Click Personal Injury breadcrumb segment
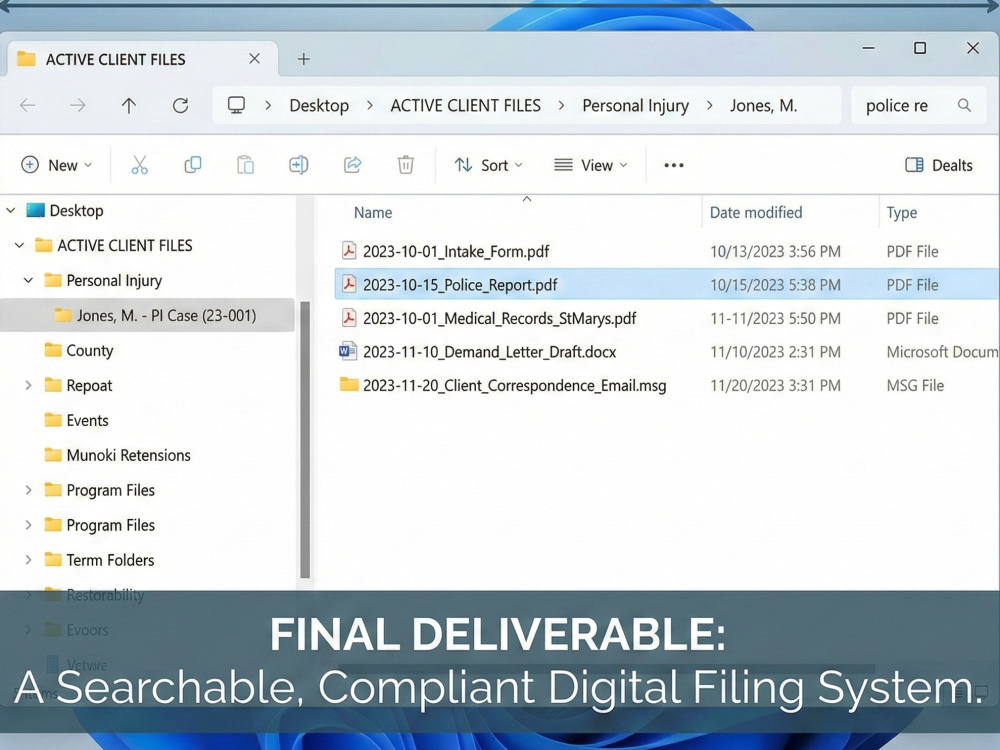Screen dimensions: 1000x750 pyautogui.click(x=635, y=105)
